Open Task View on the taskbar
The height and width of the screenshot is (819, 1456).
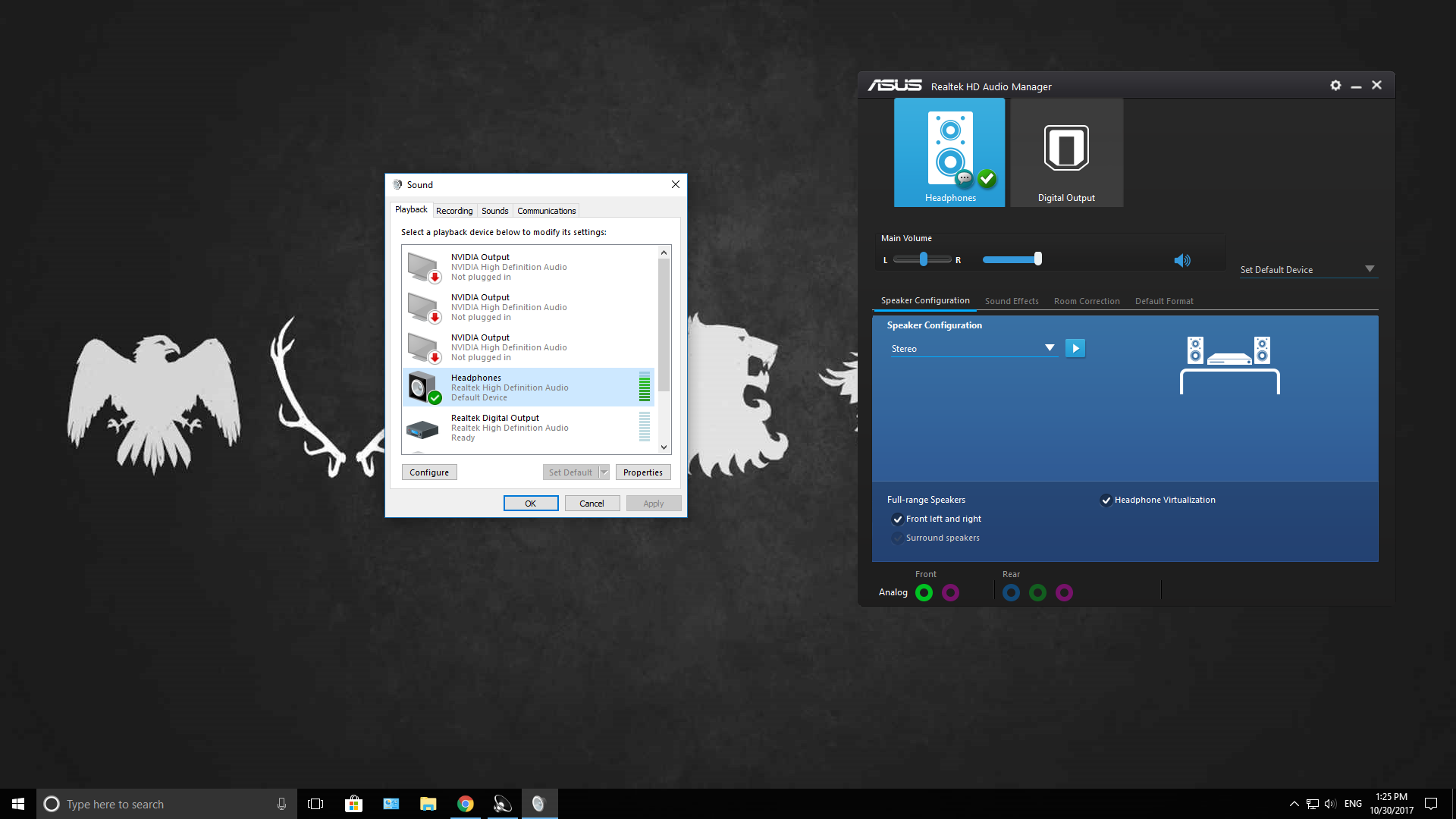pyautogui.click(x=315, y=804)
